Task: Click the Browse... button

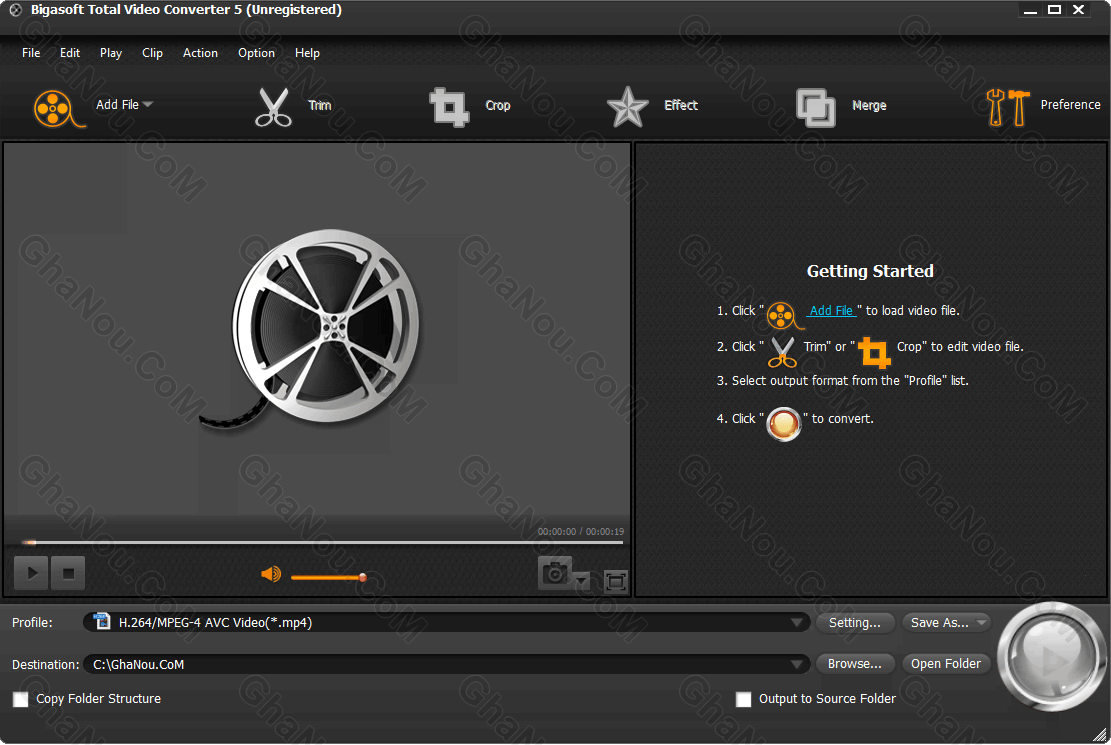Action: (855, 663)
